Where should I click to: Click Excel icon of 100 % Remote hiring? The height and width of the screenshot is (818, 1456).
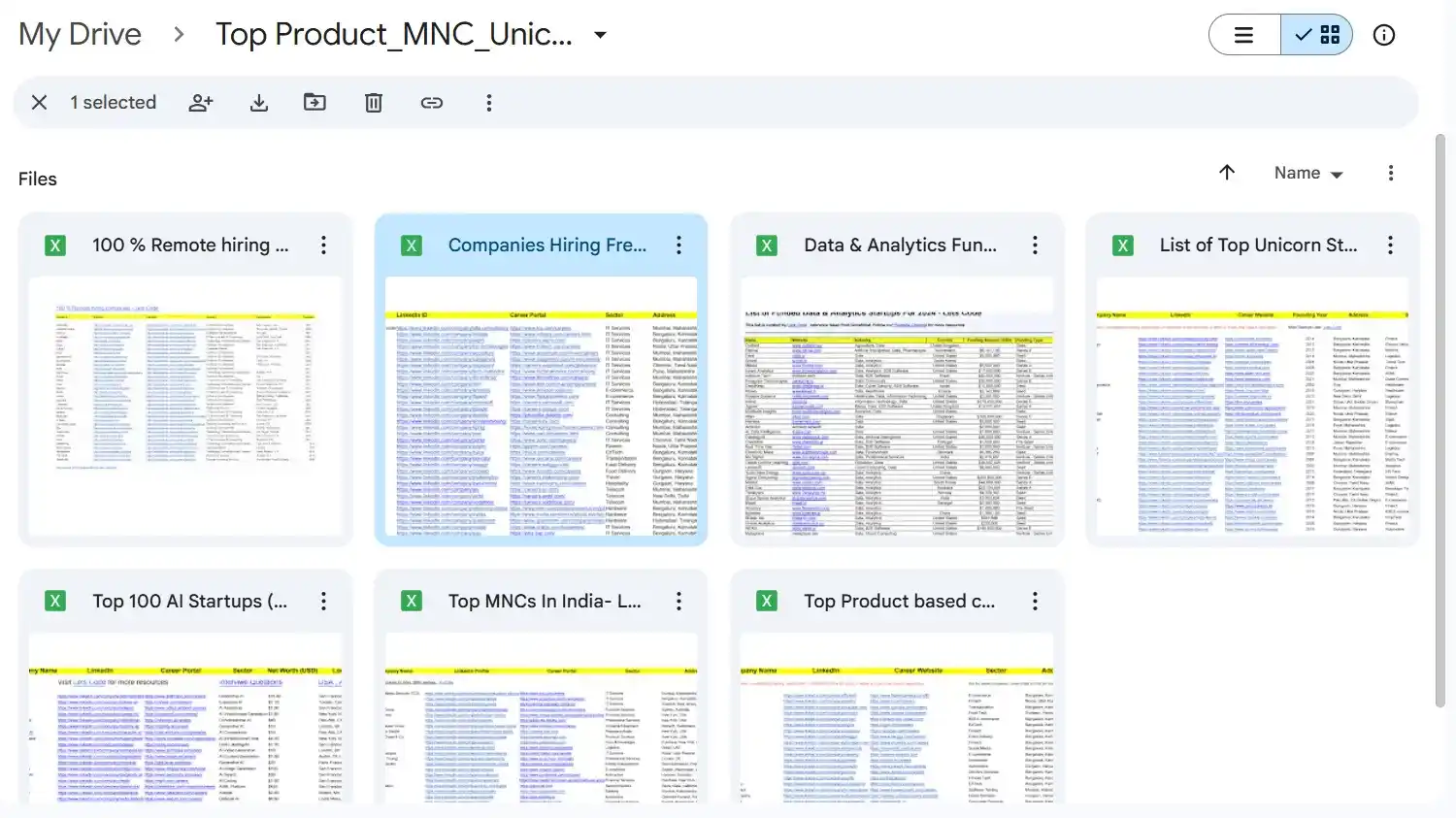coord(55,245)
